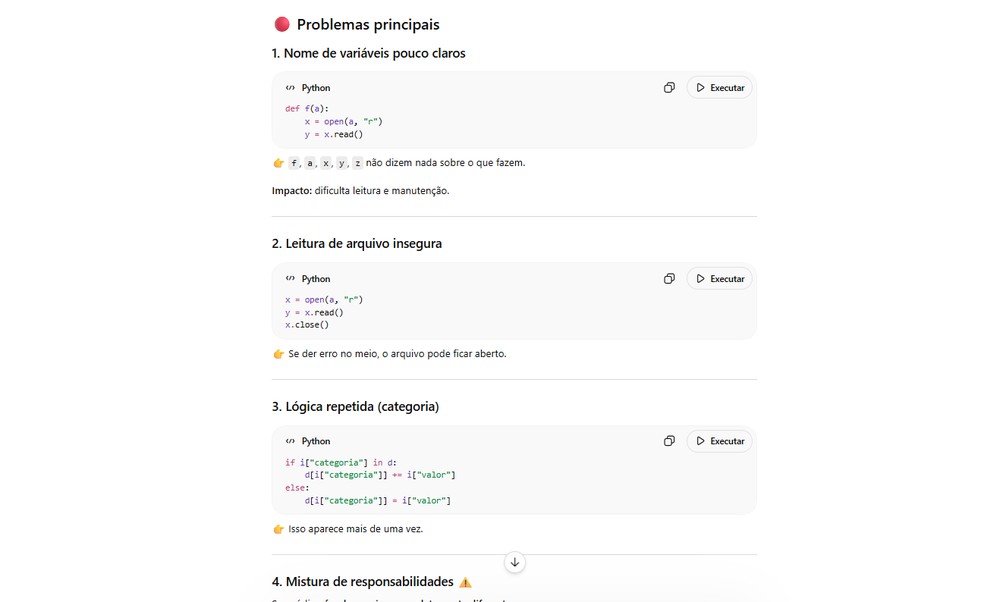Click the inline y code chip
This screenshot has width=984, height=602.
coord(342,162)
